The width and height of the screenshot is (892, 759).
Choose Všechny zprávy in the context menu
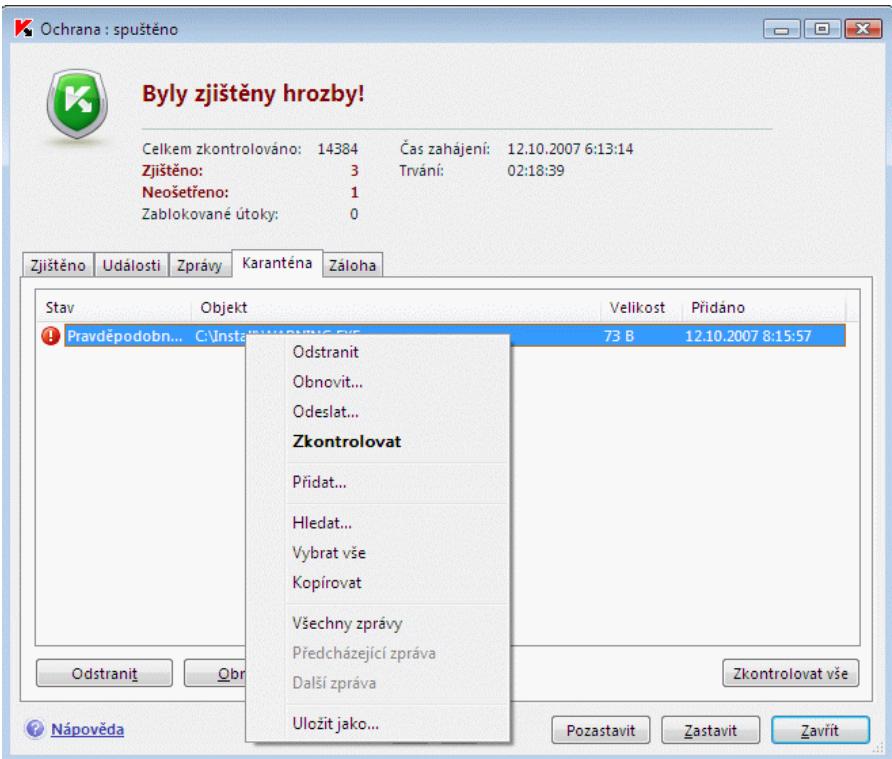pyautogui.click(x=347, y=624)
